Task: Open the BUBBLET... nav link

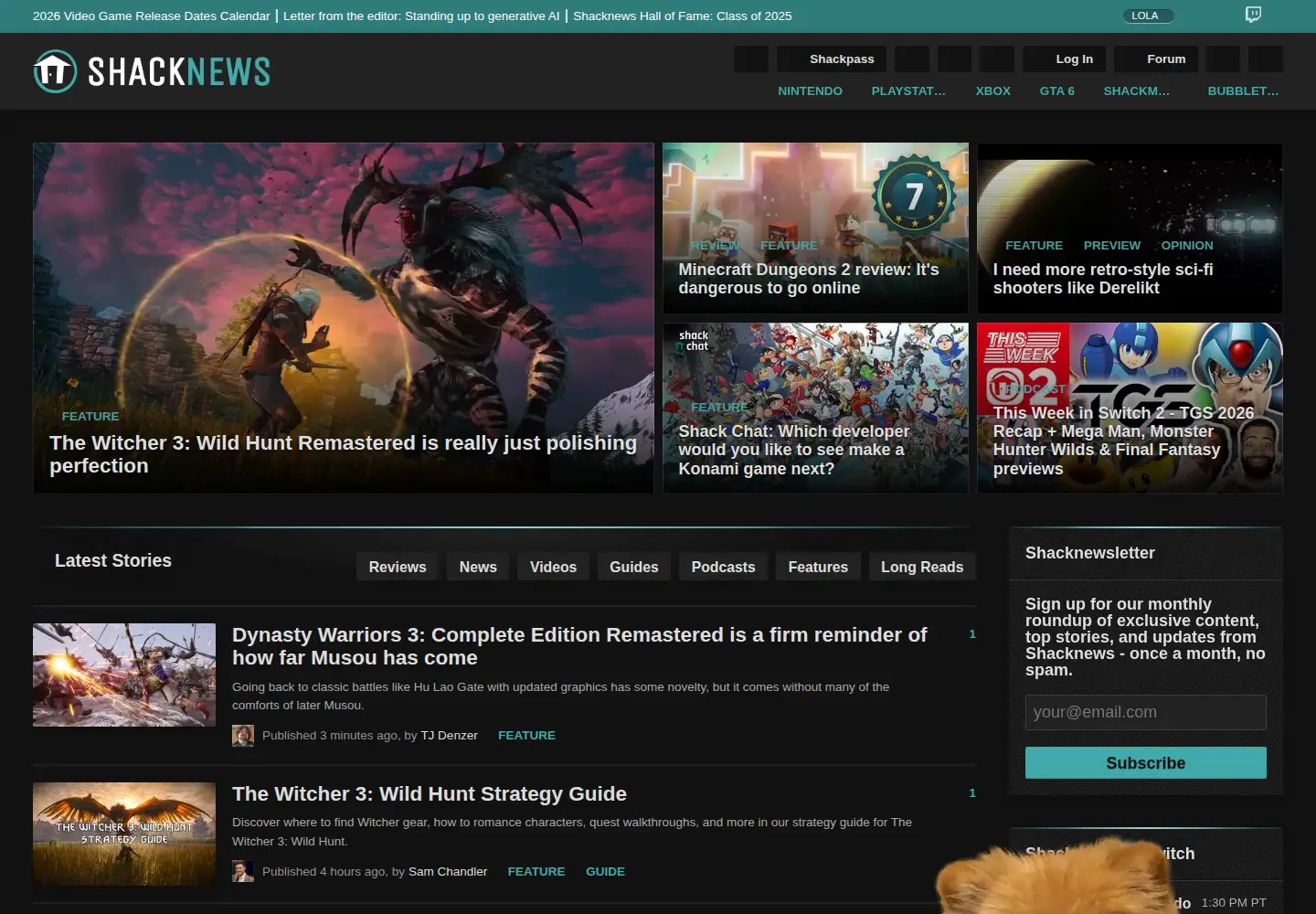Action: pyautogui.click(x=1243, y=91)
